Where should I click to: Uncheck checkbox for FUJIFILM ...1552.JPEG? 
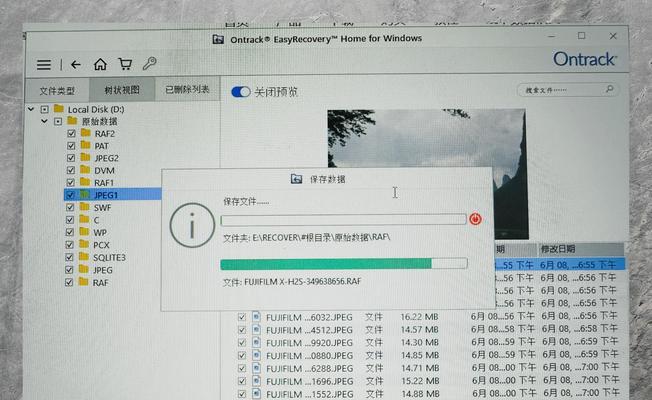coord(242,394)
